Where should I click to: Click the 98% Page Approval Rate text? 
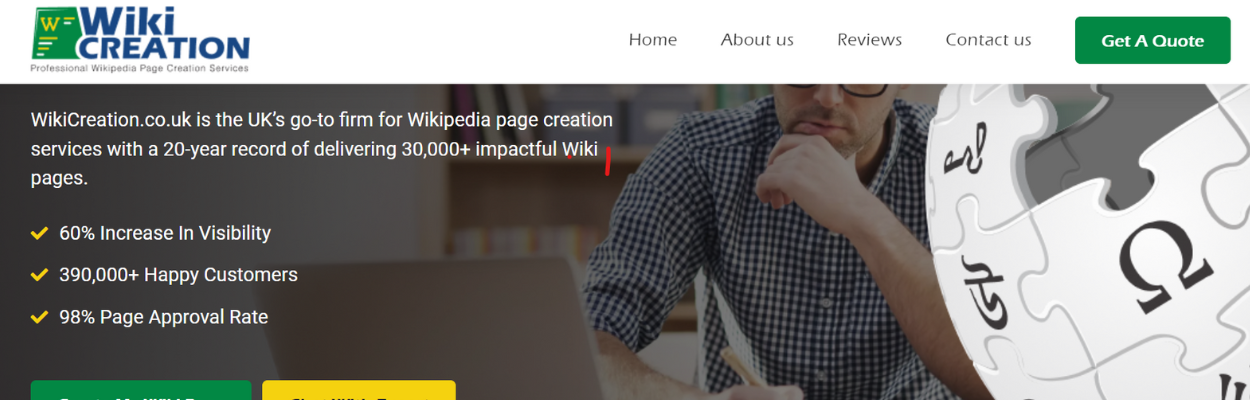click(164, 317)
